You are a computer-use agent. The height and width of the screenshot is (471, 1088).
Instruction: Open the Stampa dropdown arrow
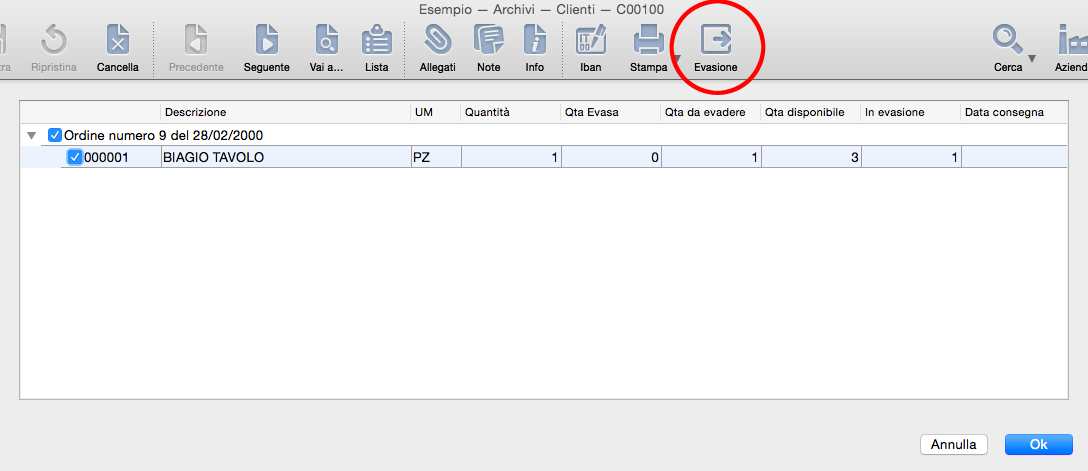(x=676, y=60)
